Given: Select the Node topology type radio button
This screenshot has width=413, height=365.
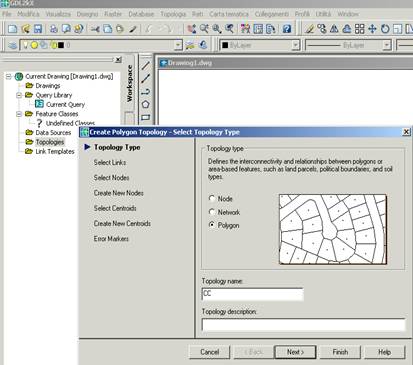Looking at the screenshot, I should [x=212, y=198].
